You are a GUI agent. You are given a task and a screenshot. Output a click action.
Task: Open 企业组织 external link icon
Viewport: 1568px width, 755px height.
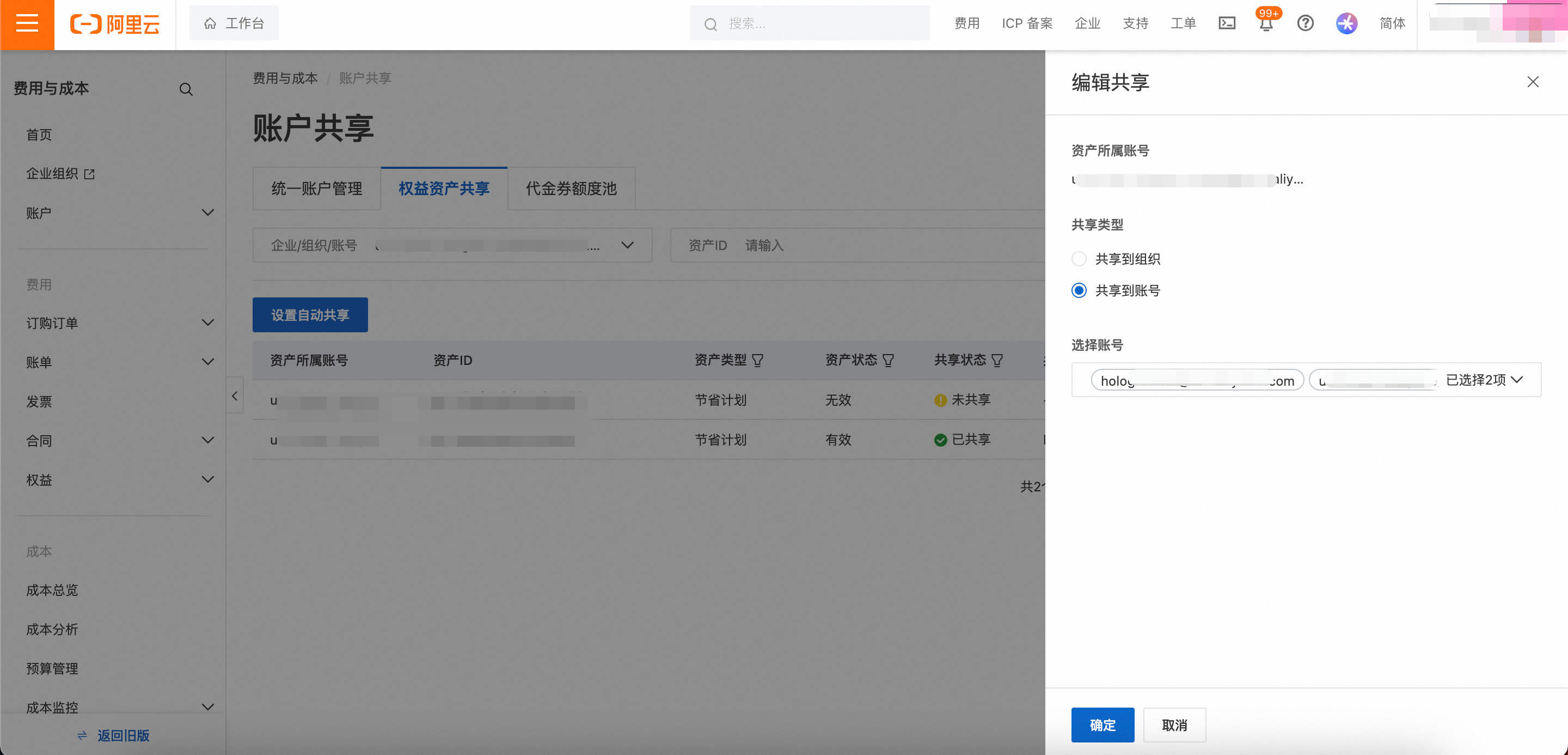pos(89,174)
